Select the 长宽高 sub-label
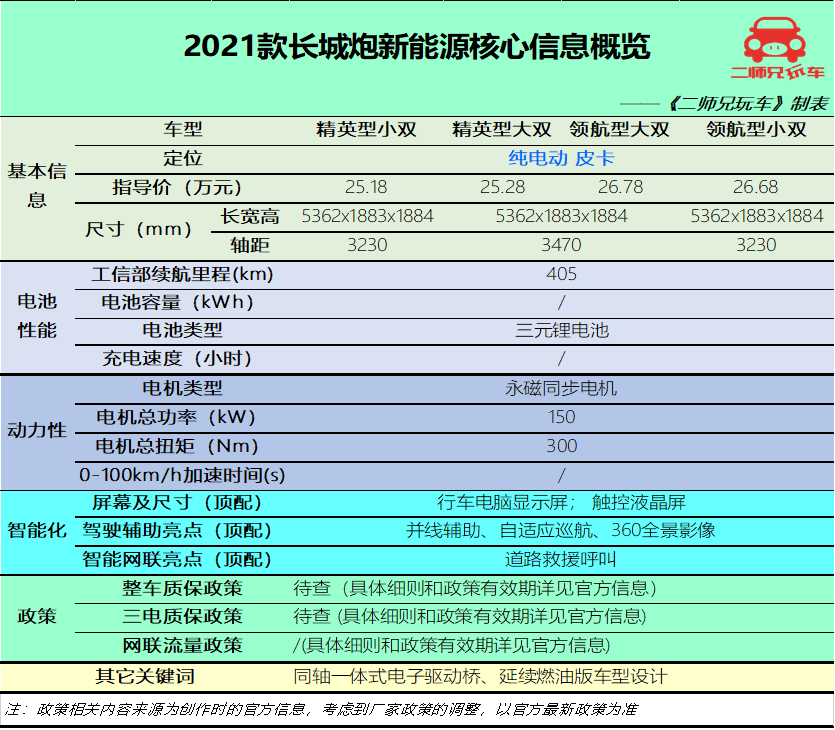Image resolution: width=835 pixels, height=730 pixels. pos(250,216)
